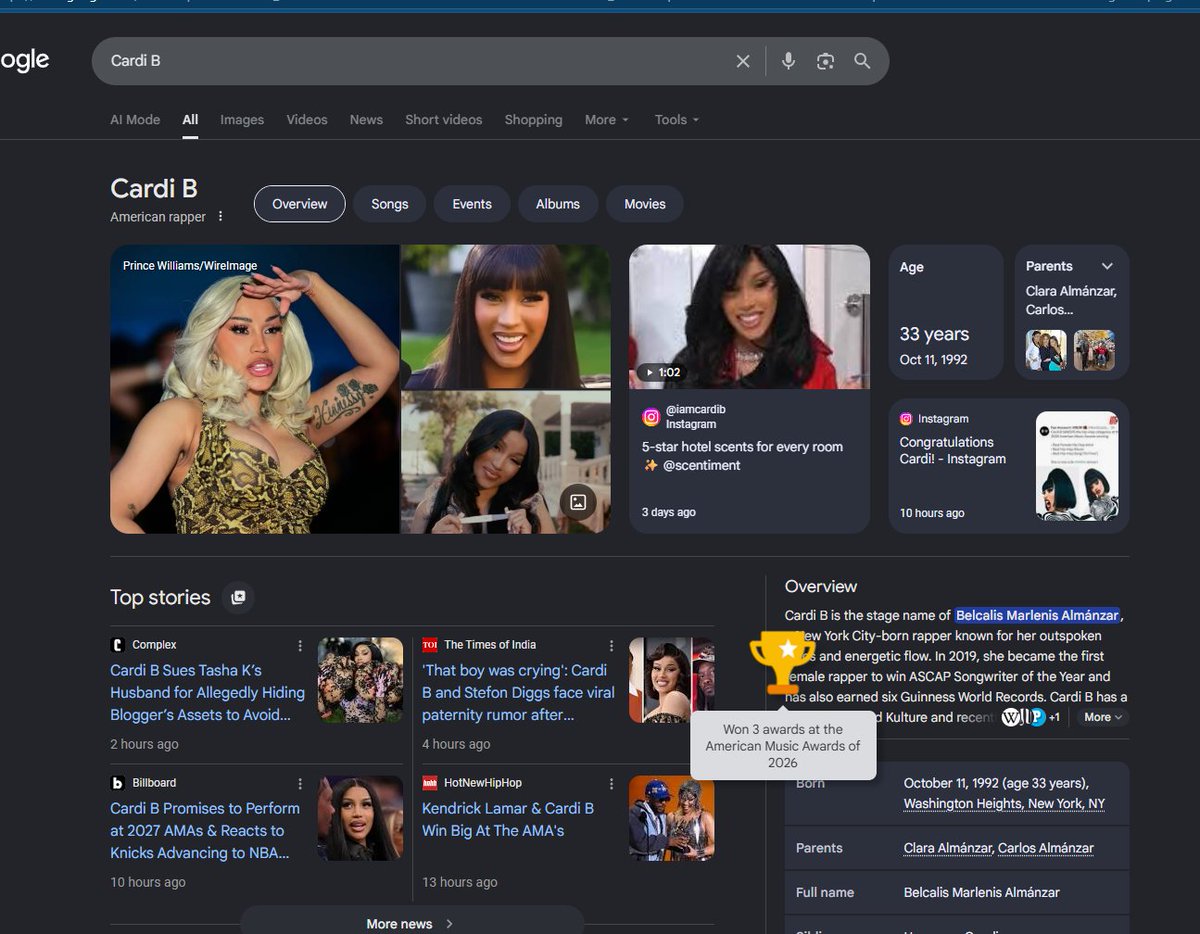Expand More news
The image size is (1200, 934).
coord(412,922)
